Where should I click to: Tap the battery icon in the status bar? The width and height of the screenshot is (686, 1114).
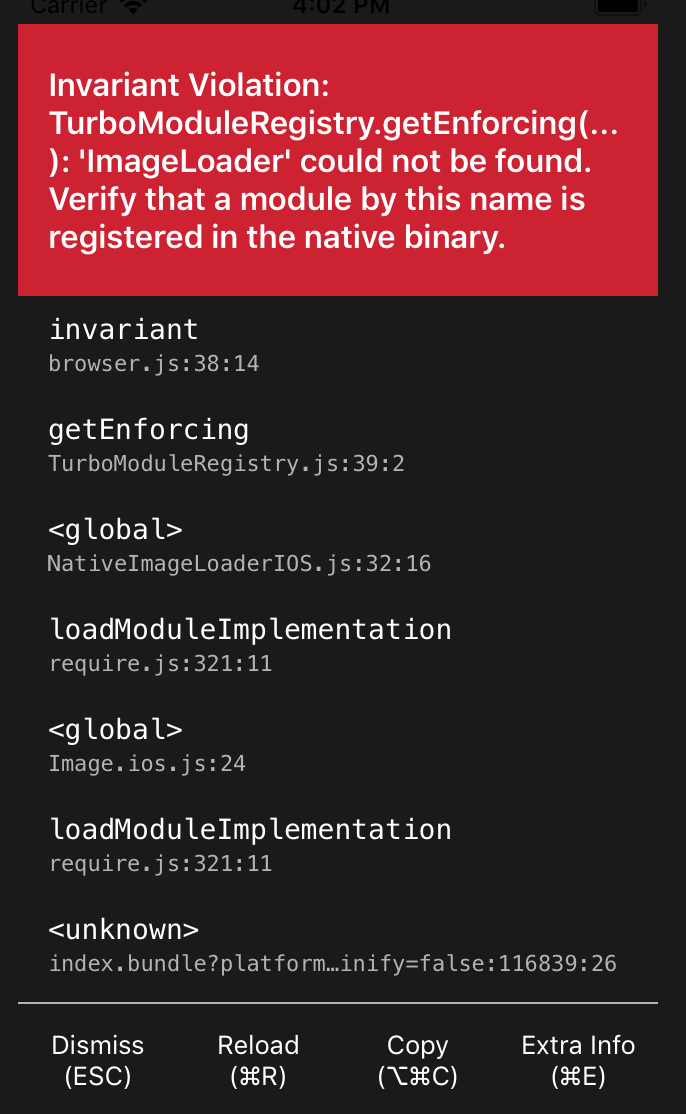click(619, 8)
